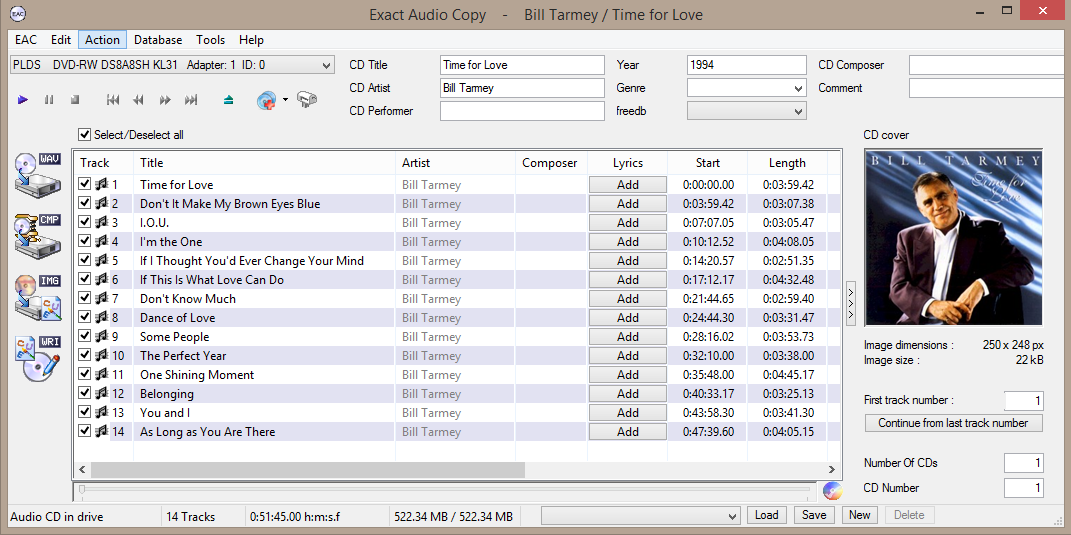This screenshot has height=535, width=1071.
Task: Uncheck track 3 I.O.U. checkbox
Action: tap(85, 223)
